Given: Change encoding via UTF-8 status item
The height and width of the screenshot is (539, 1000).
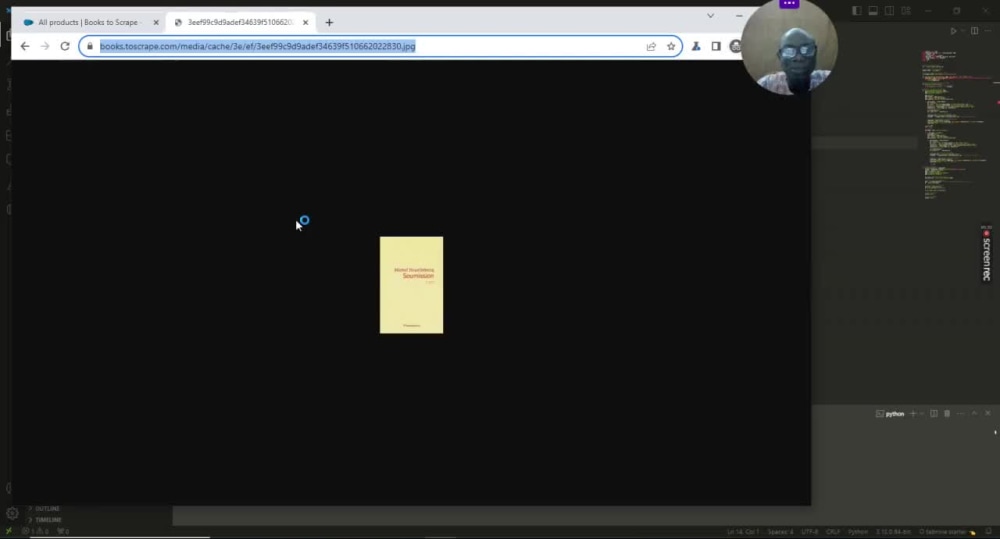Looking at the screenshot, I should tap(809, 531).
